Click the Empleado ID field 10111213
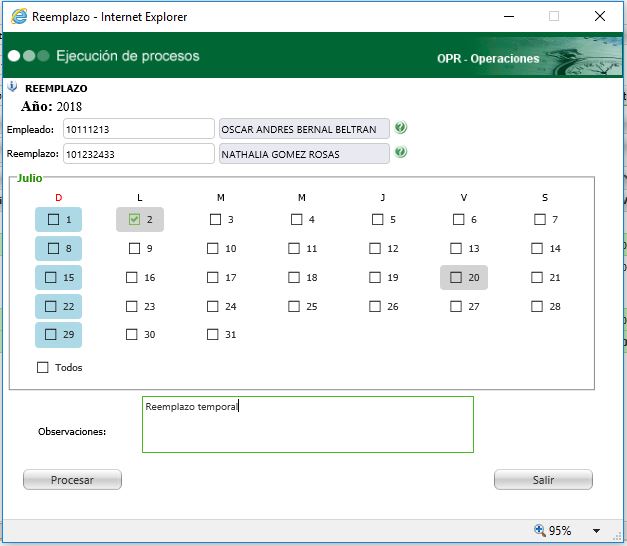Screen dimensions: 627x546 pyautogui.click(x=139, y=129)
